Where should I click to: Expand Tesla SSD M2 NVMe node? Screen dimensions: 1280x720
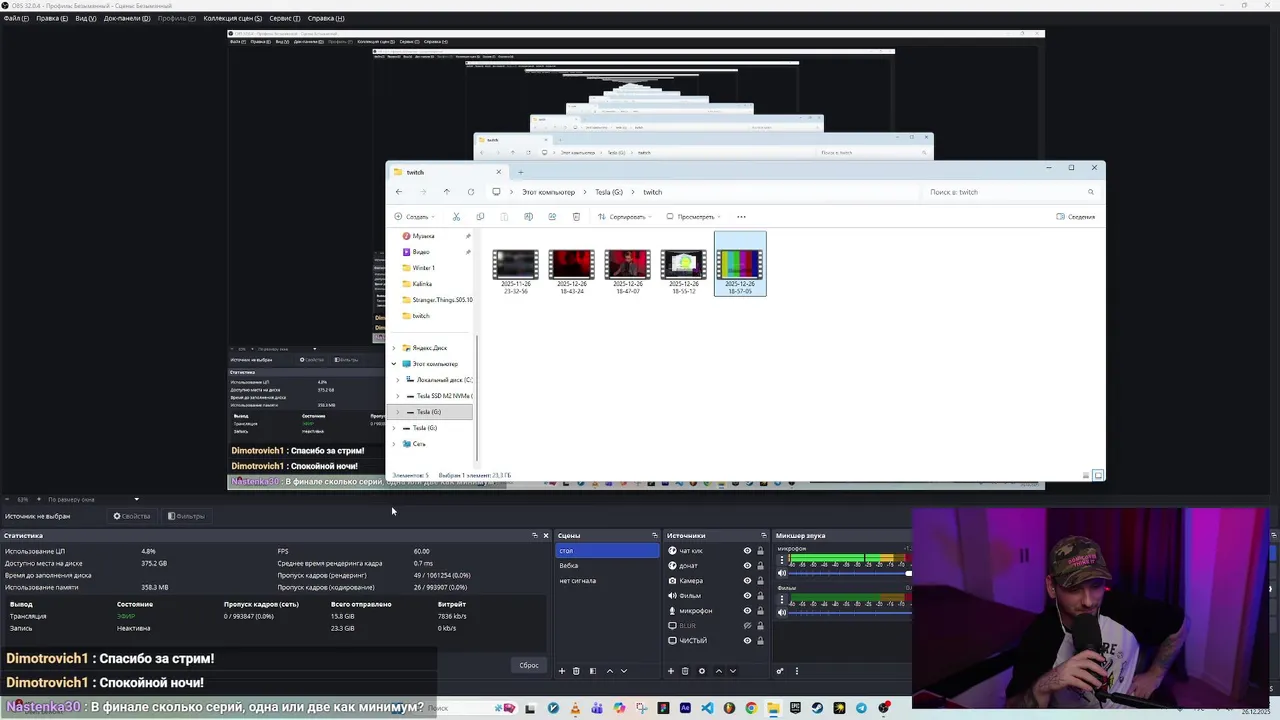[398, 396]
